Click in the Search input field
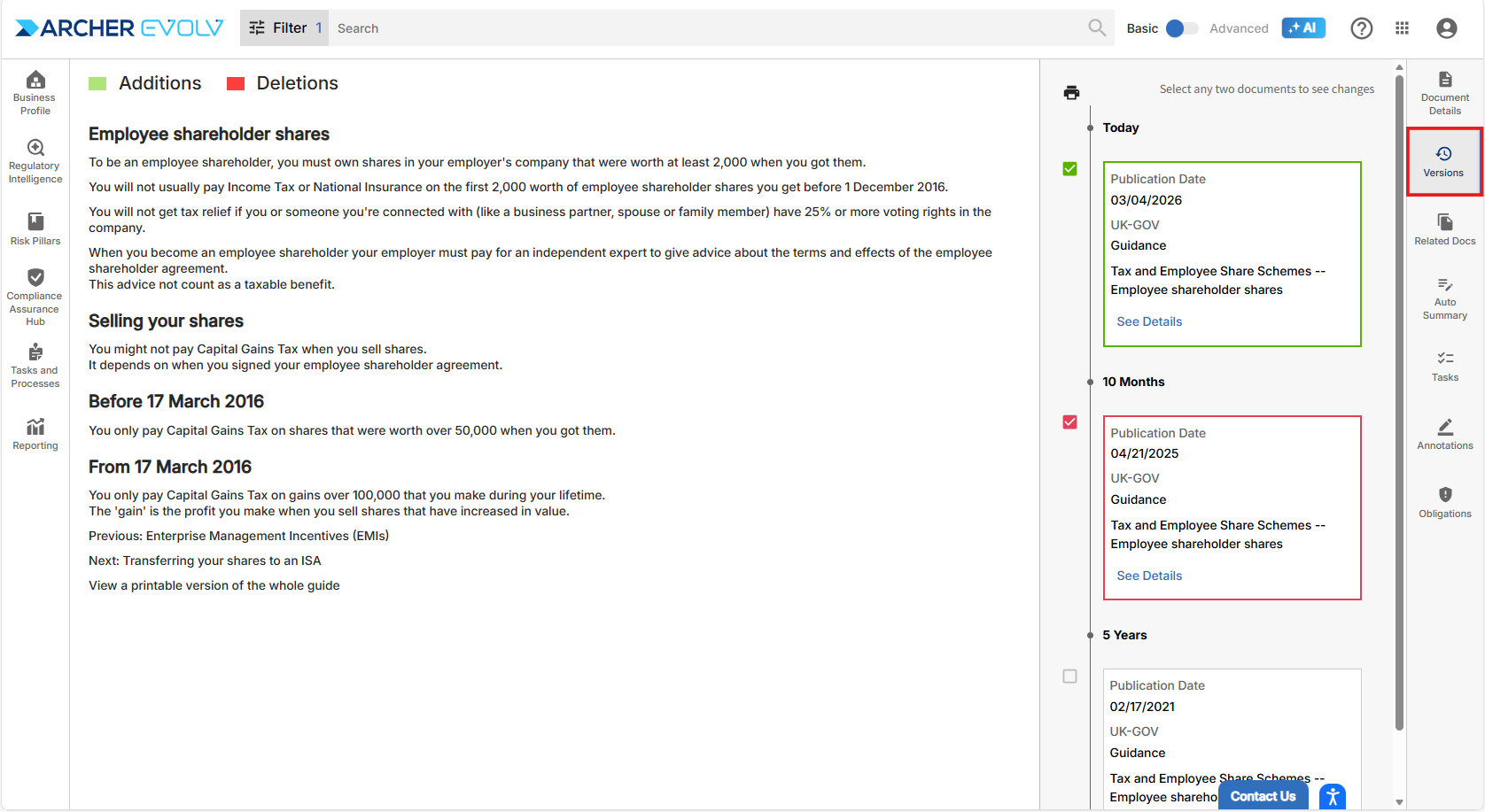The width and height of the screenshot is (1485, 812). (x=709, y=28)
